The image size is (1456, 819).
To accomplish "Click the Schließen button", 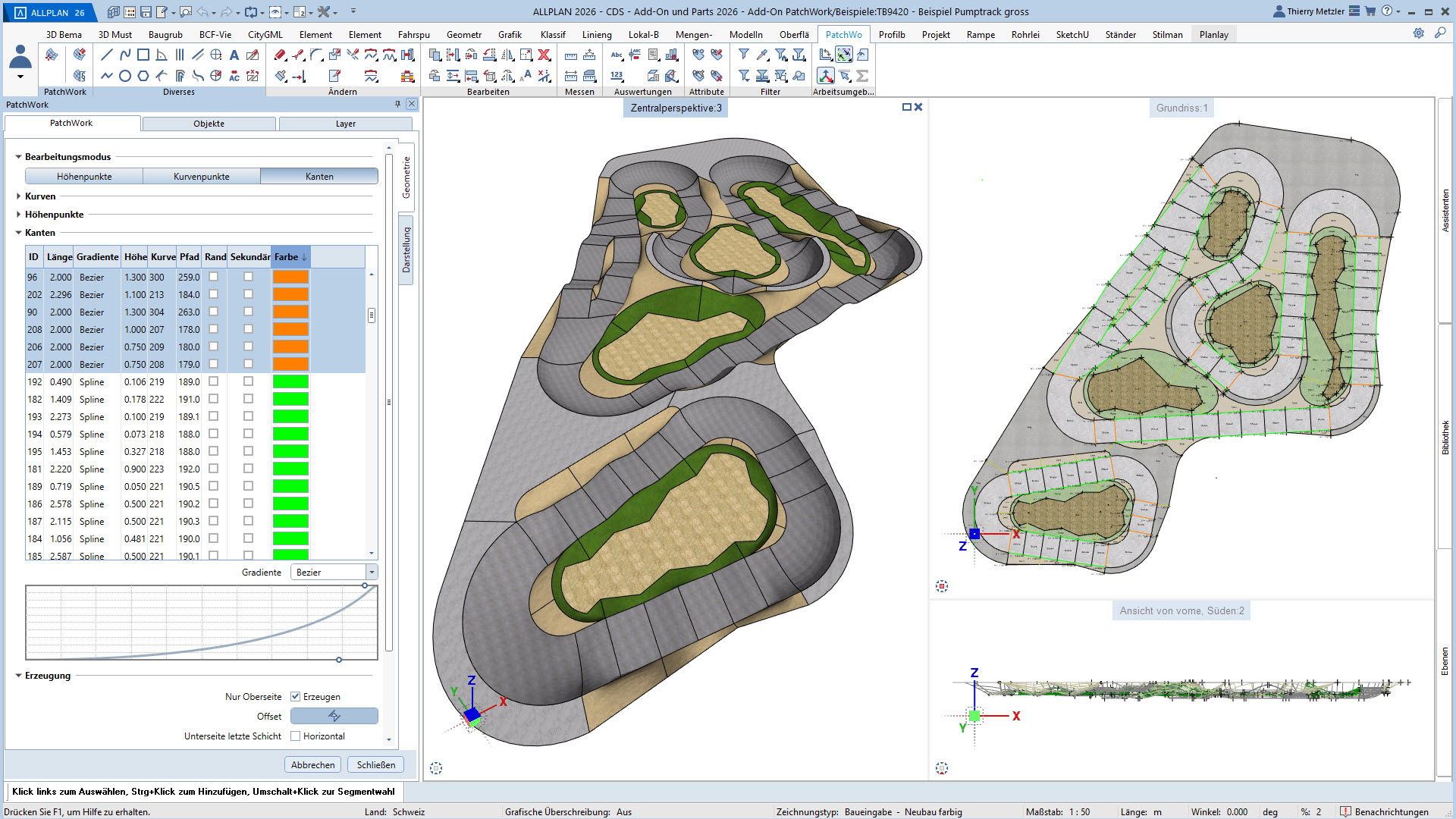I will pyautogui.click(x=376, y=764).
